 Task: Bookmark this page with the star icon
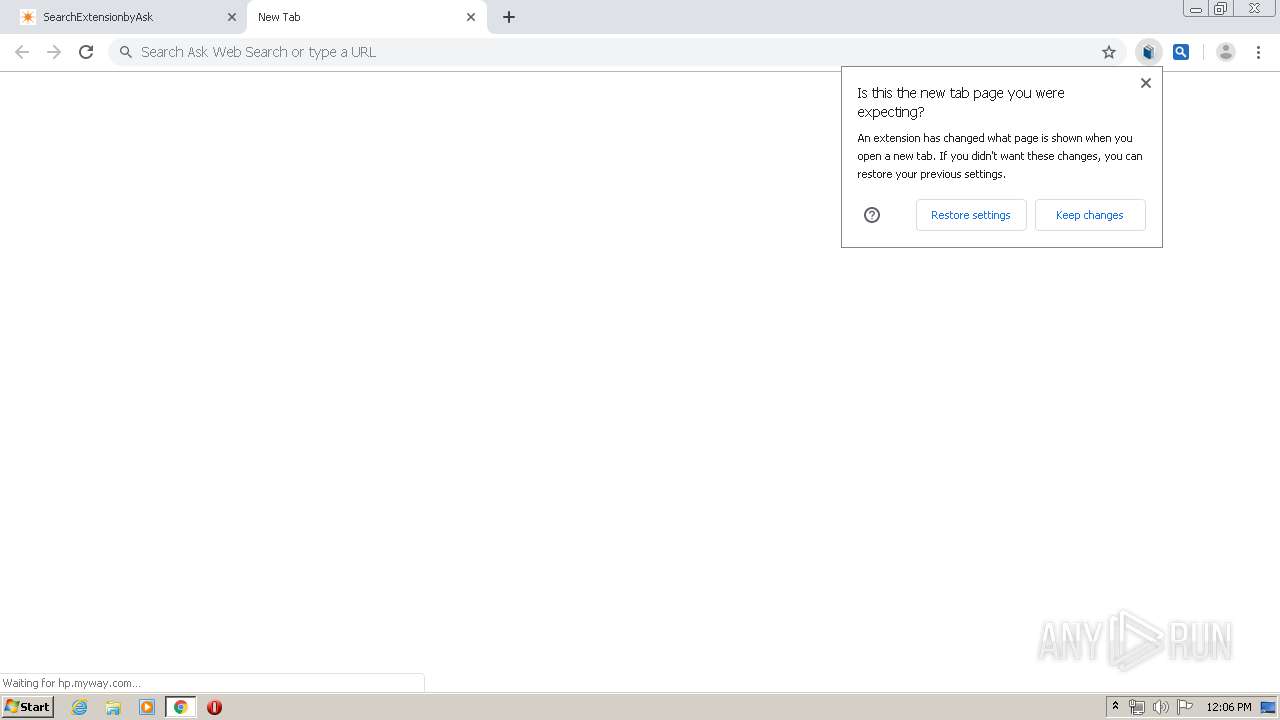click(x=1109, y=52)
